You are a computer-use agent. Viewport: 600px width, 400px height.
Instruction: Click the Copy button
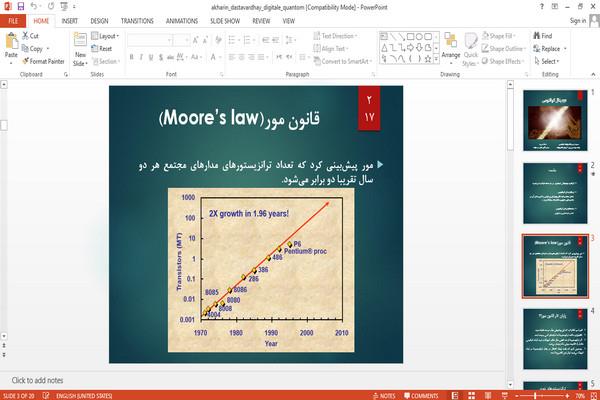(x=35, y=49)
